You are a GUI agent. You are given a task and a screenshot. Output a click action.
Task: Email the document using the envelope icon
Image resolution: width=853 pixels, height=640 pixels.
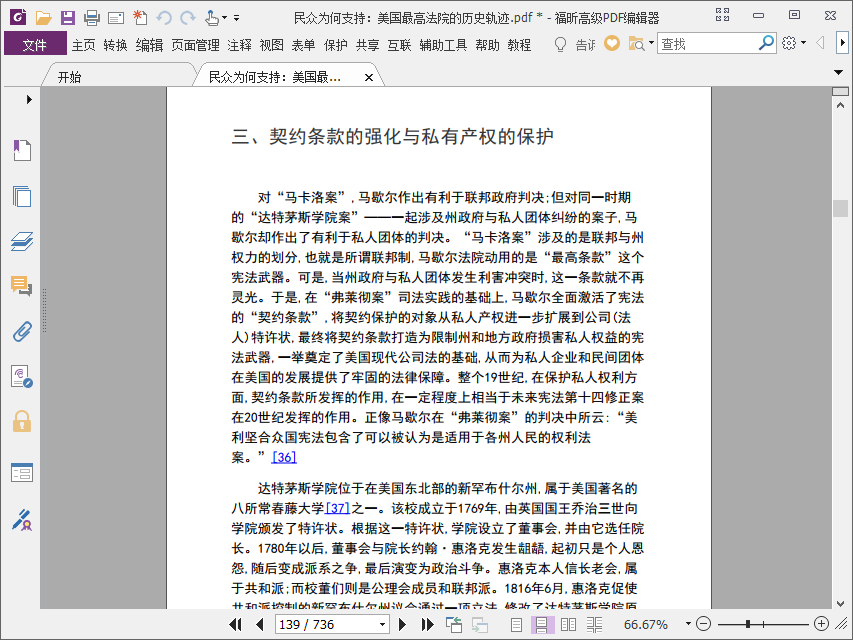[x=116, y=19]
